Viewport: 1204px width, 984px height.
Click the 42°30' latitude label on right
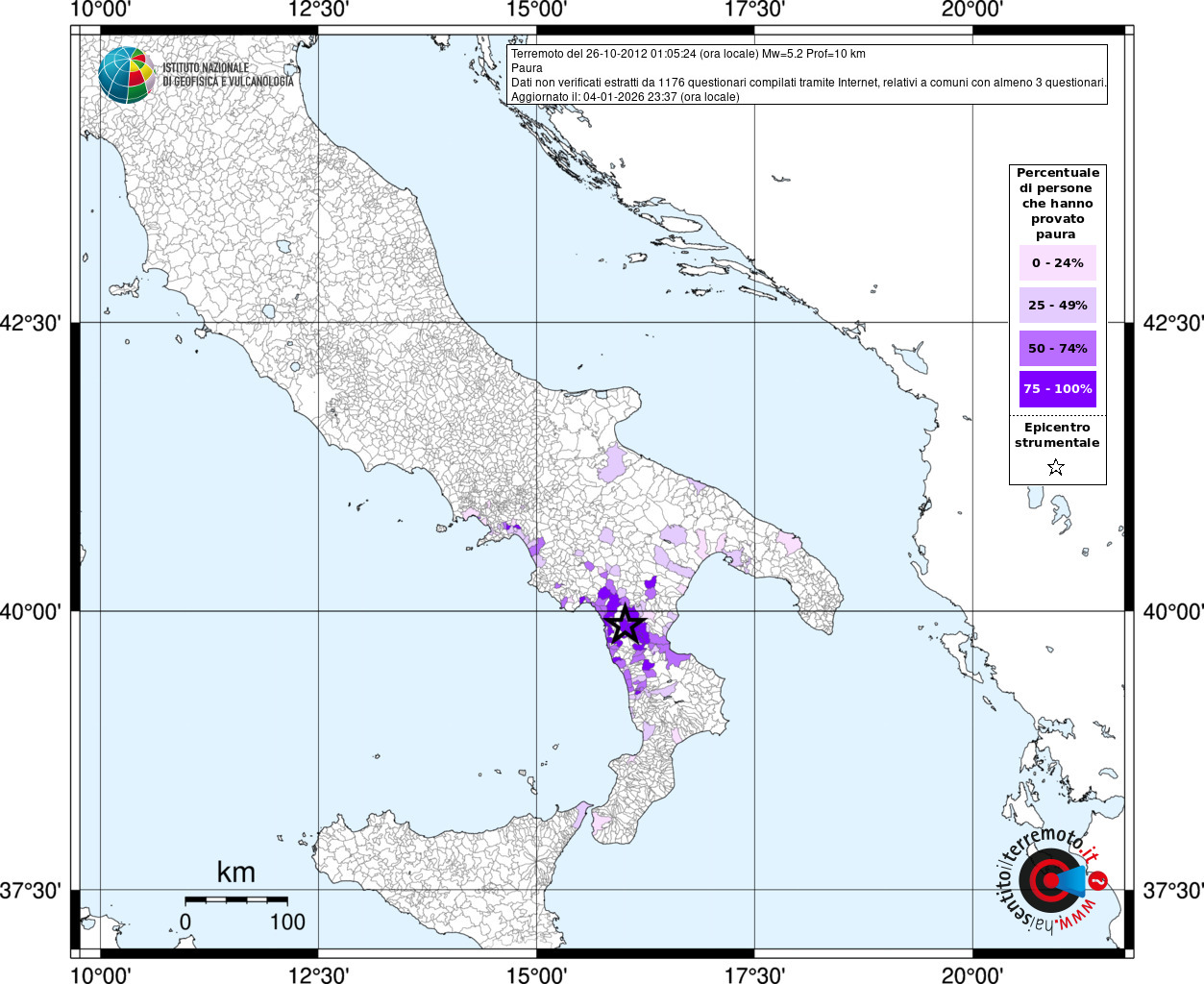(x=1172, y=323)
